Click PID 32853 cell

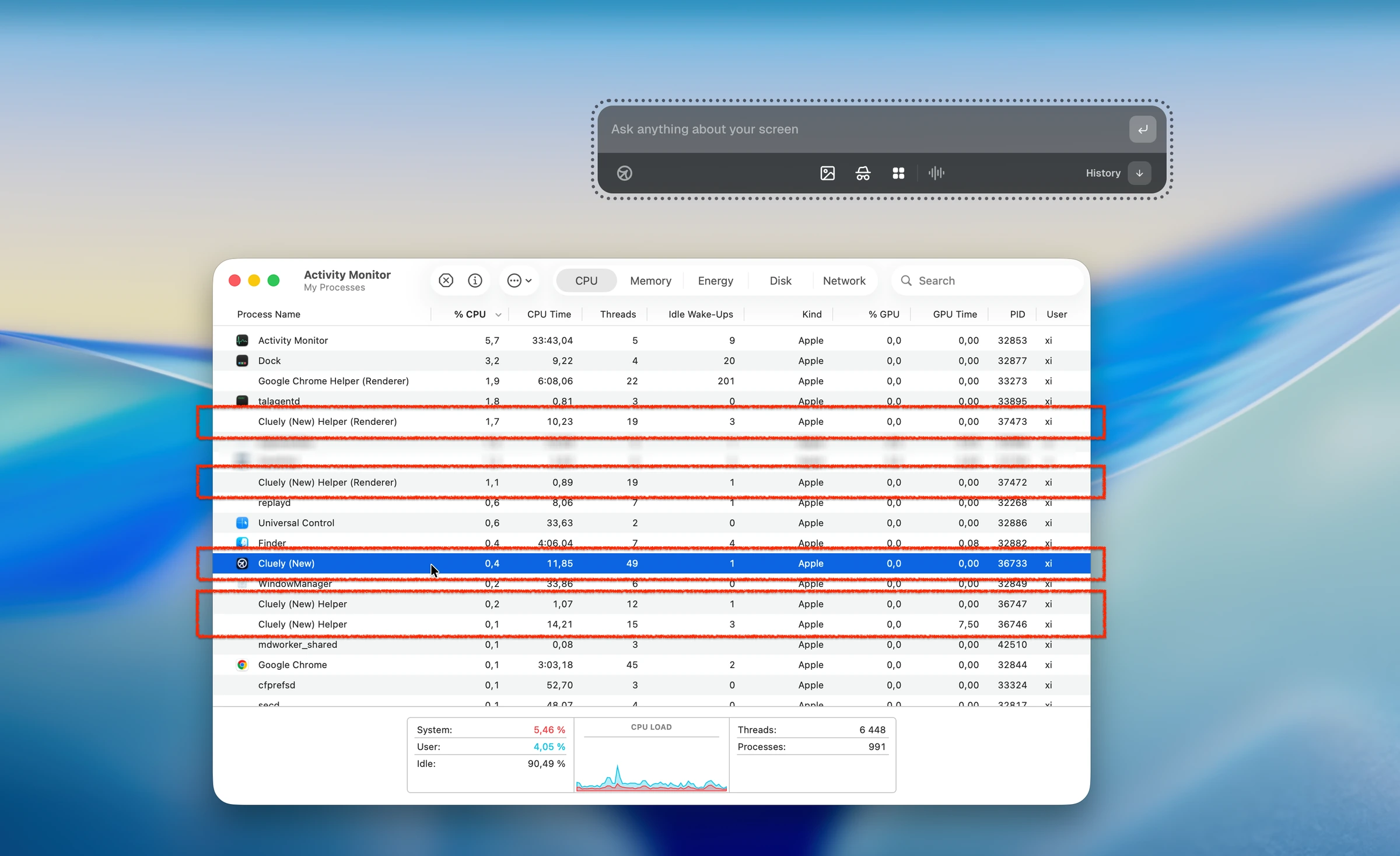[x=1012, y=340]
